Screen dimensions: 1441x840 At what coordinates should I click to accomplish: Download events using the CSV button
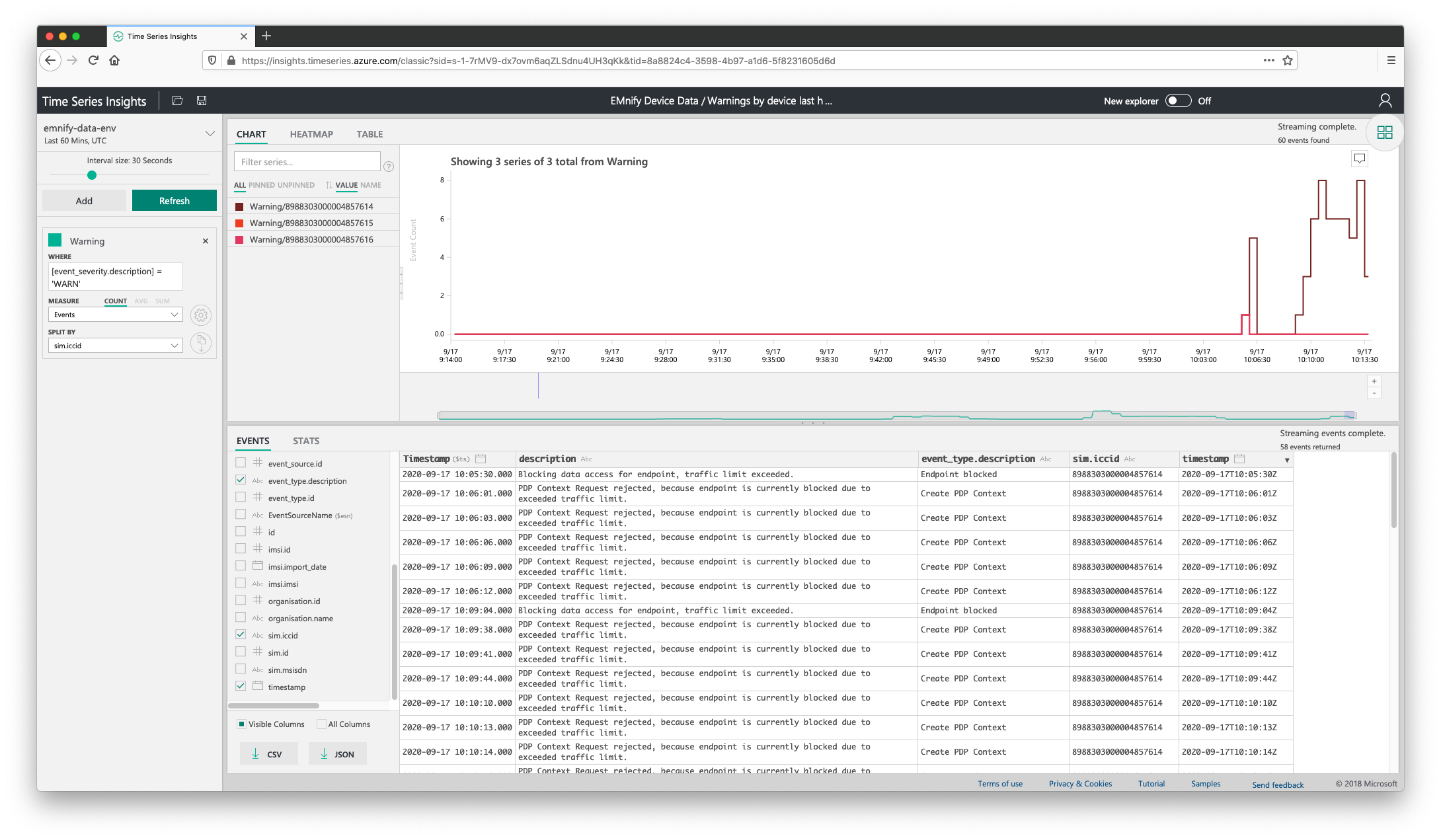click(x=268, y=754)
